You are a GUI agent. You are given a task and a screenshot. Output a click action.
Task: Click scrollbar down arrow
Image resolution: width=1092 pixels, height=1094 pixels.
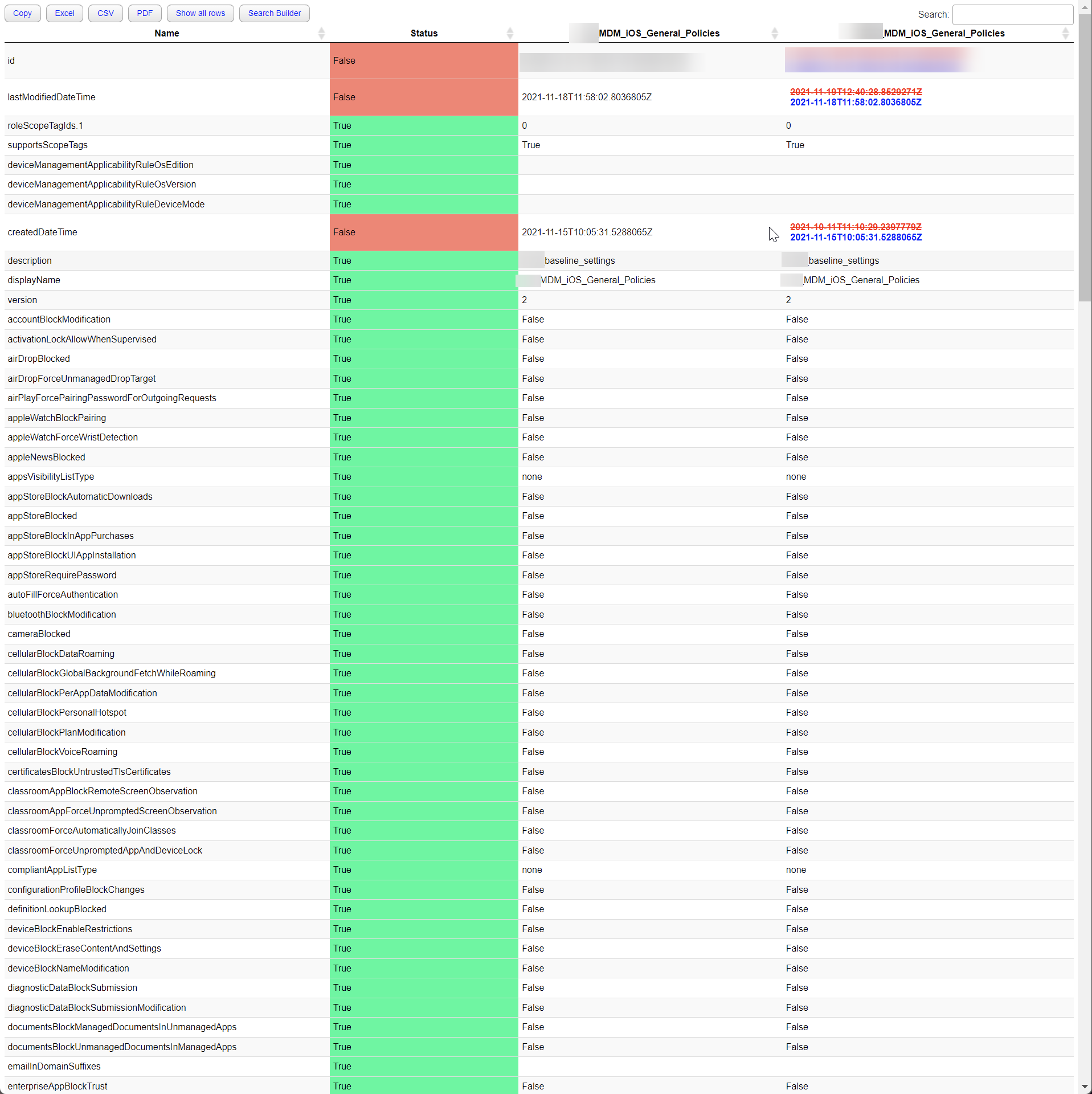[1085, 1087]
